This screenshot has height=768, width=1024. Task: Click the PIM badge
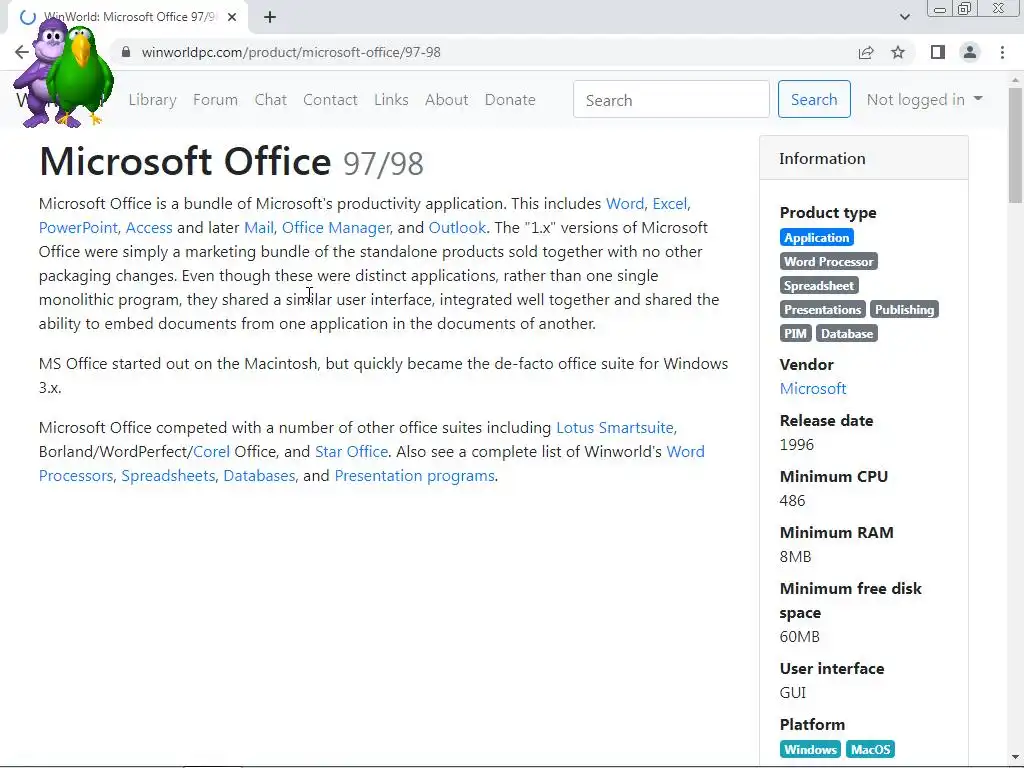click(x=795, y=334)
